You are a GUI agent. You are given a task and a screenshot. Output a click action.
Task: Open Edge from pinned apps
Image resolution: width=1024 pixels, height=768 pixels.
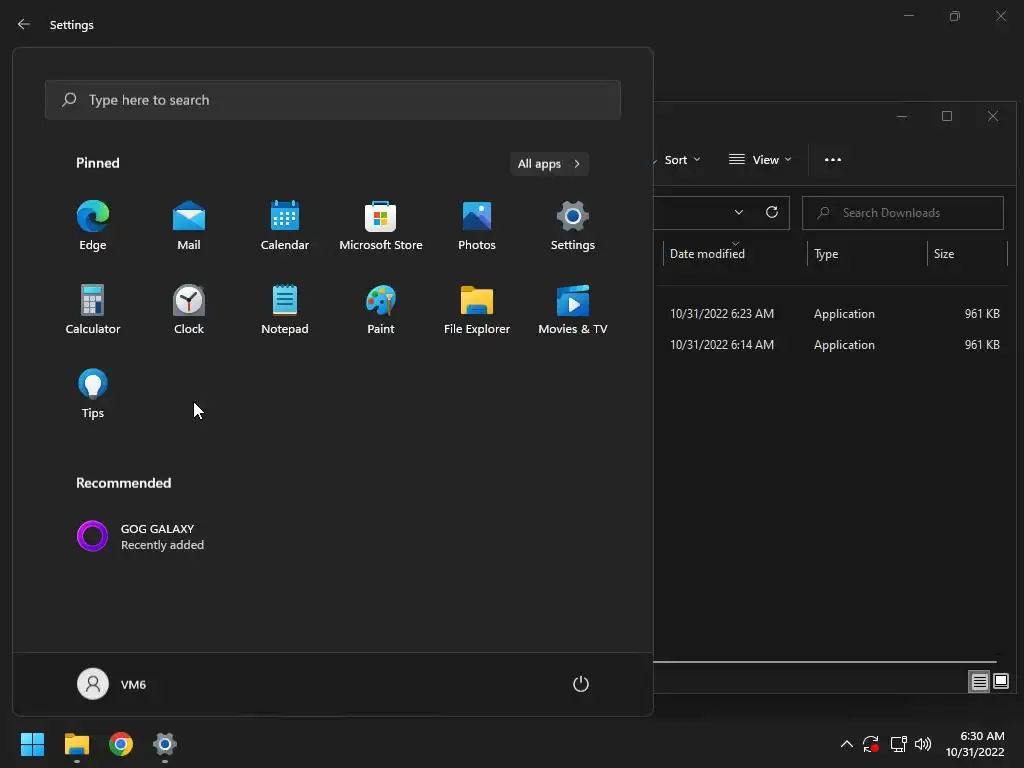[x=93, y=226]
